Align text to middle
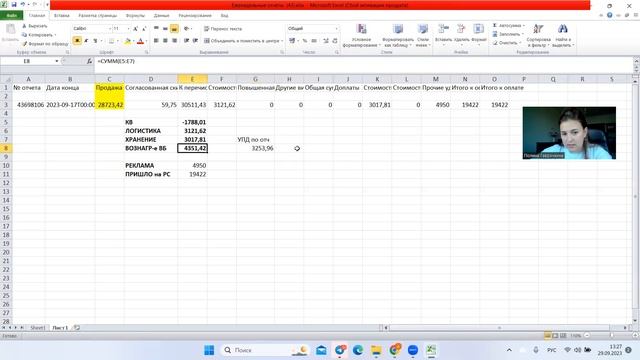This screenshot has width=640, height=360. pos(165,29)
